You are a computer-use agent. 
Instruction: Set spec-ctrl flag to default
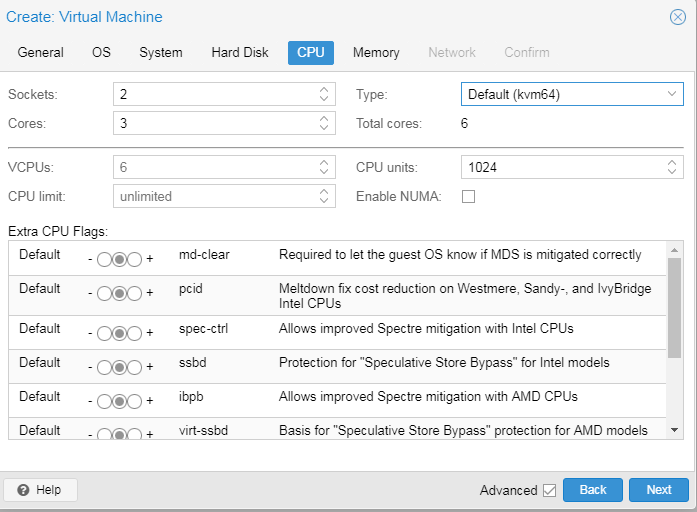click(x=119, y=333)
